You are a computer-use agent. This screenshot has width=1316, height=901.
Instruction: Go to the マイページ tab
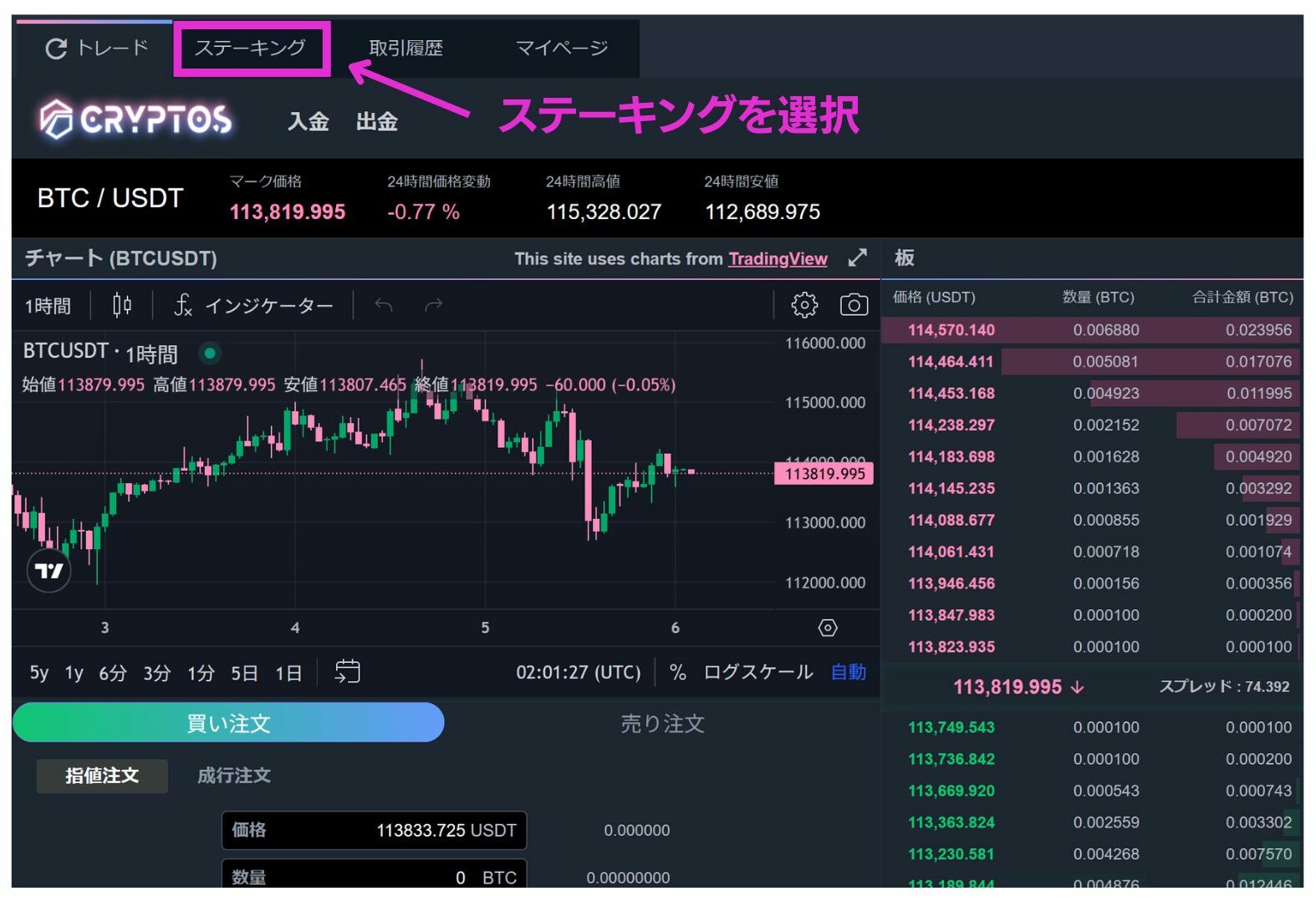tap(562, 48)
